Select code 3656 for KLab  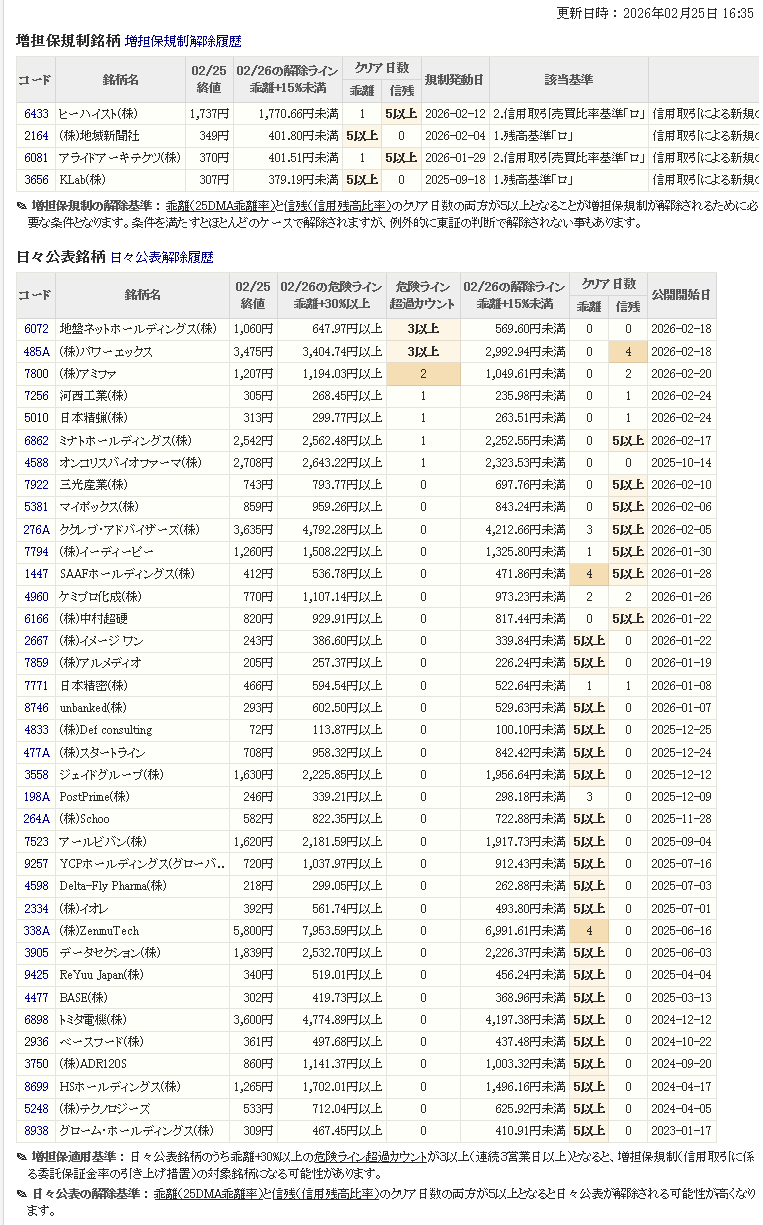point(36,180)
